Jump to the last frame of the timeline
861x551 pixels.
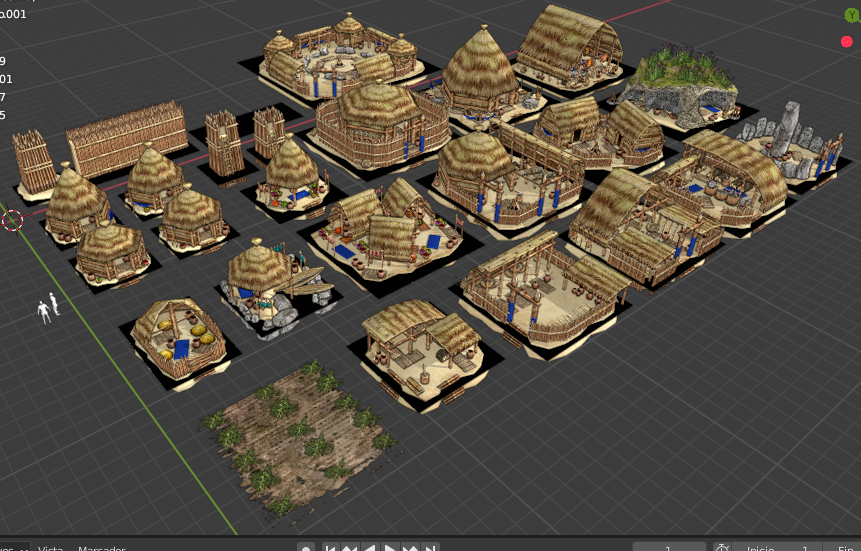click(430, 548)
